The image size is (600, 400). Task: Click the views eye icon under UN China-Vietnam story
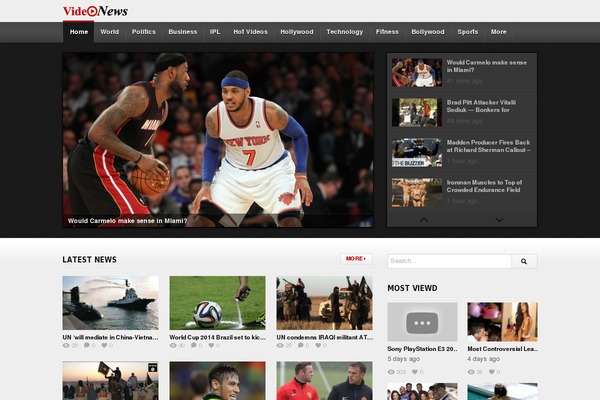click(x=66, y=345)
